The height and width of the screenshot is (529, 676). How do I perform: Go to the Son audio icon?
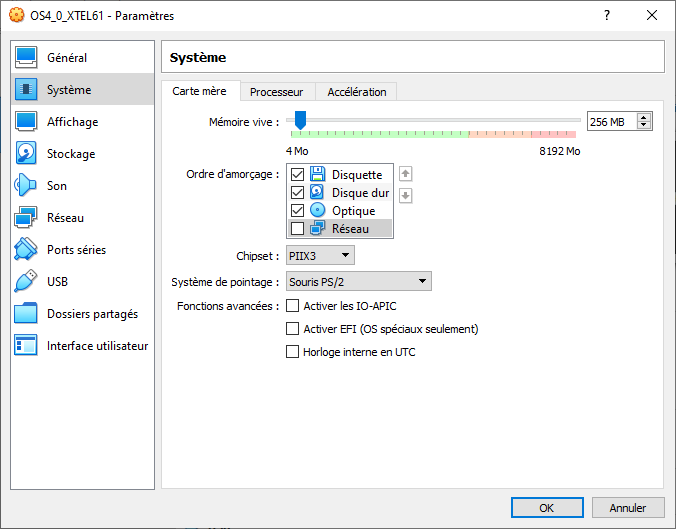27,186
